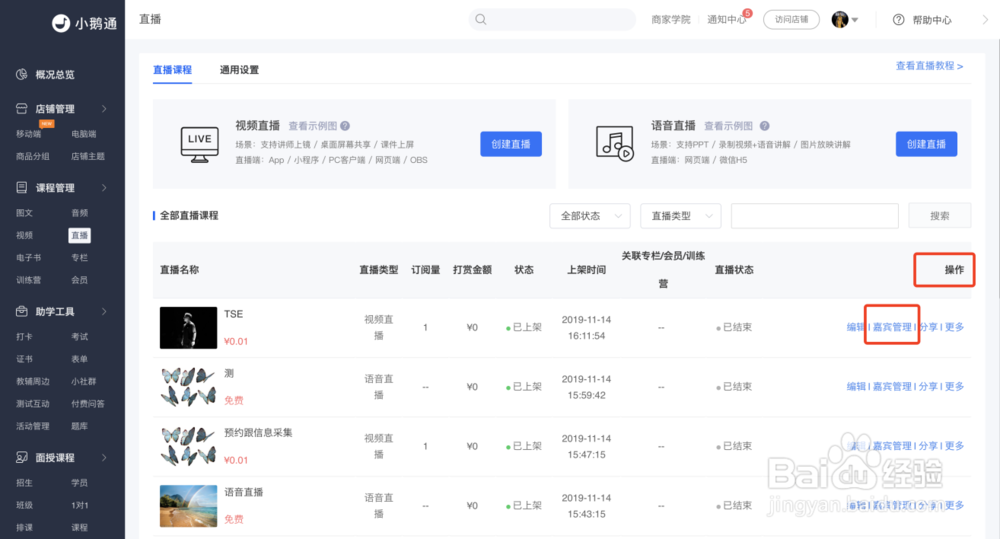
Task: Expand the 面授课程 section chevron
Action: pos(104,457)
